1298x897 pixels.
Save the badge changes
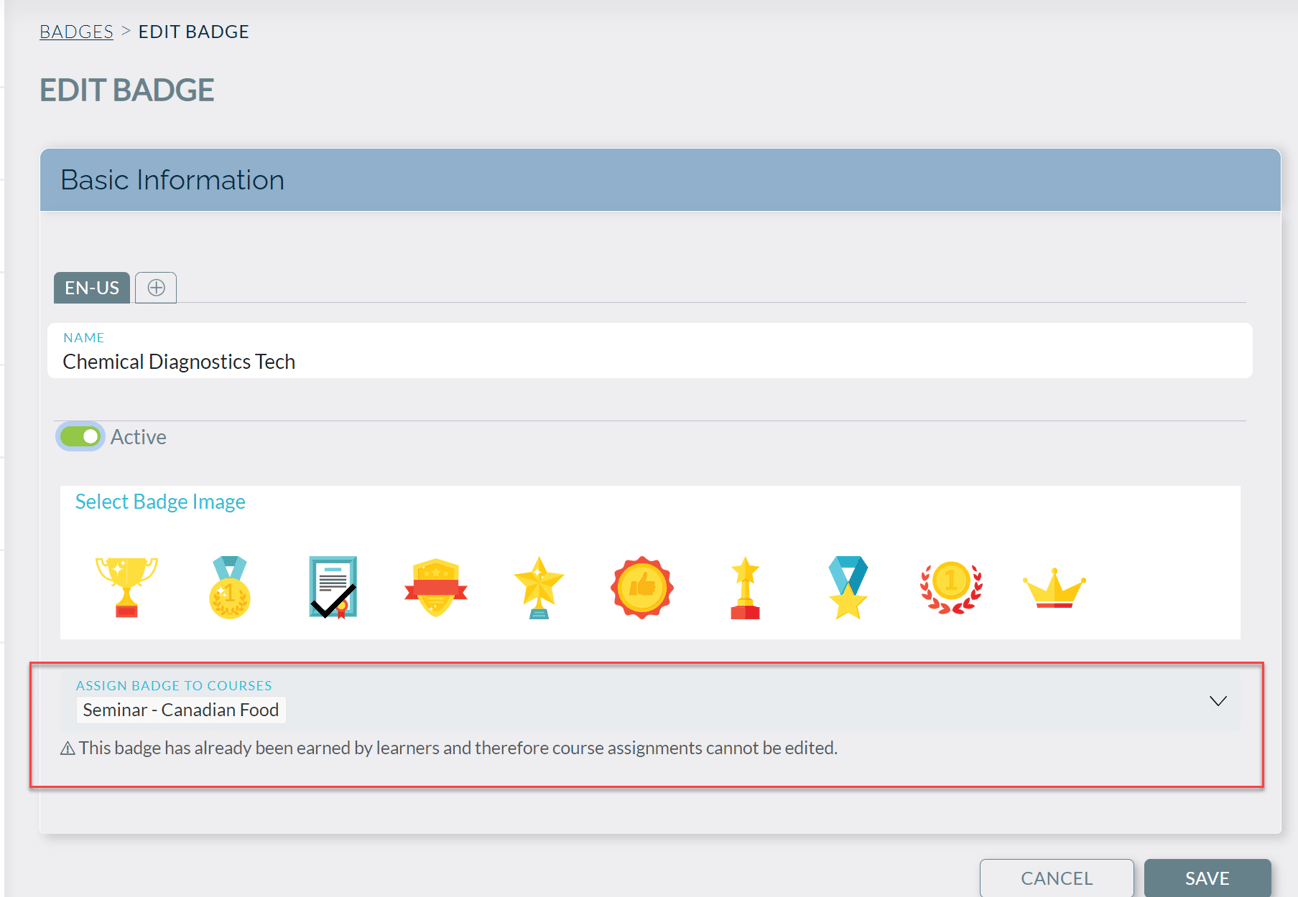click(x=1207, y=878)
